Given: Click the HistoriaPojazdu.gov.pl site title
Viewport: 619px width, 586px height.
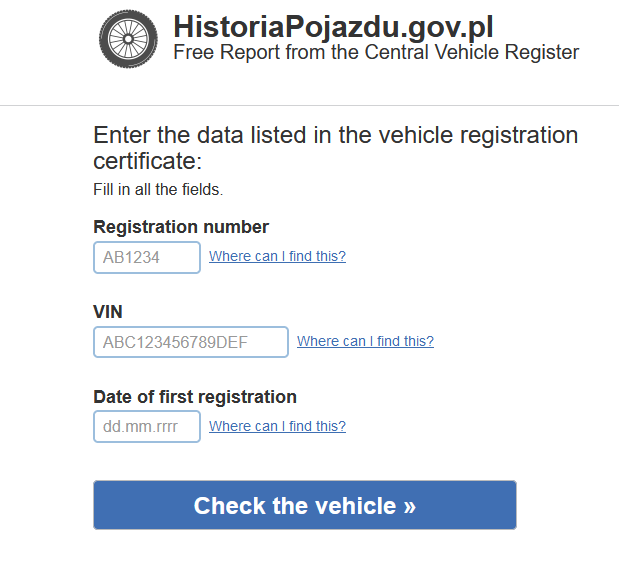Looking at the screenshot, I should coord(333,27).
